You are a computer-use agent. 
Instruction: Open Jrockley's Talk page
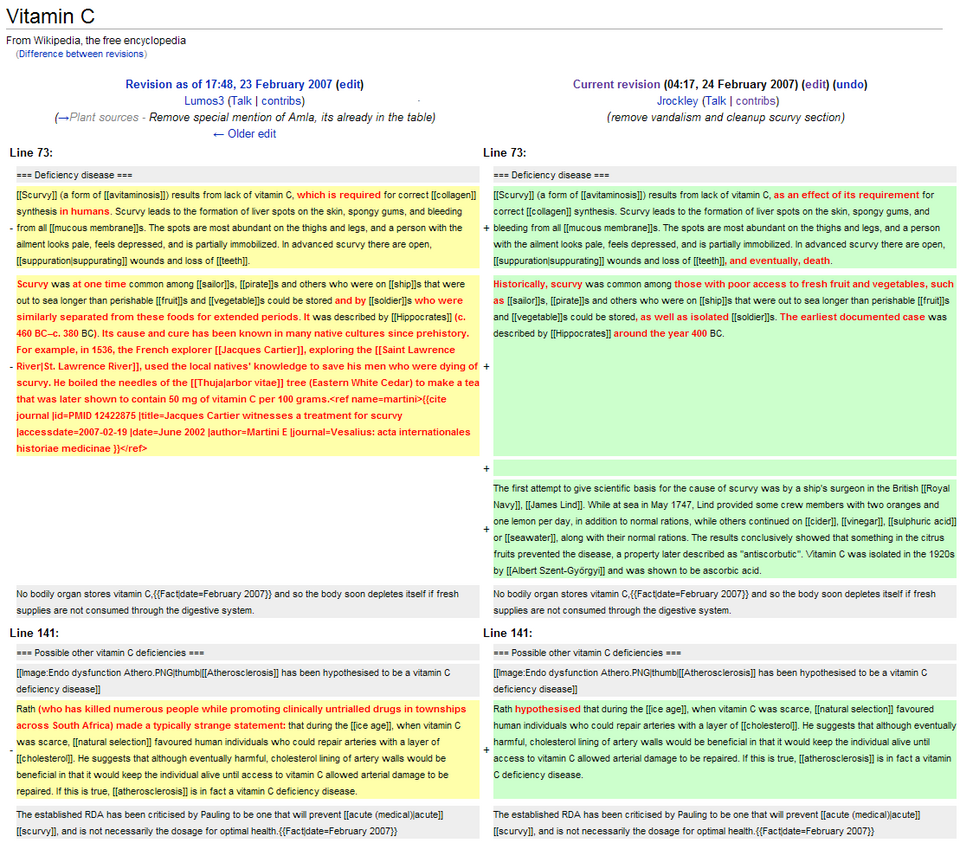pyautogui.click(x=716, y=101)
